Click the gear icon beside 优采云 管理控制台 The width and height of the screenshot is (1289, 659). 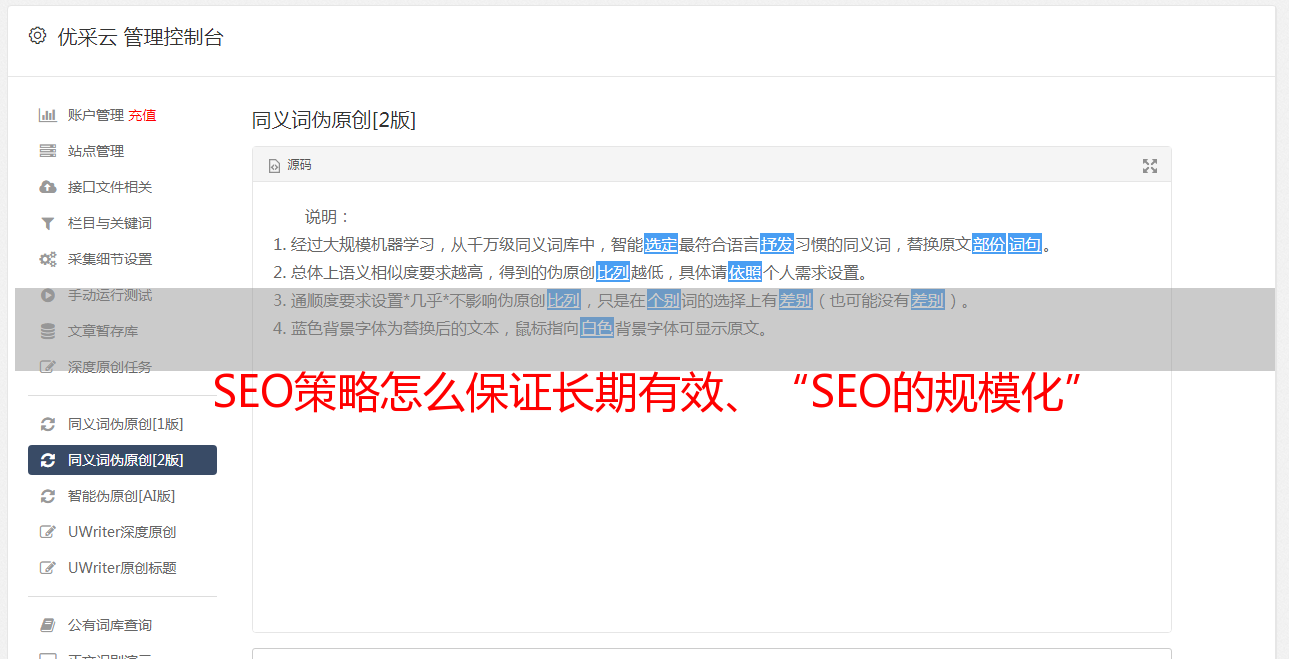point(37,36)
